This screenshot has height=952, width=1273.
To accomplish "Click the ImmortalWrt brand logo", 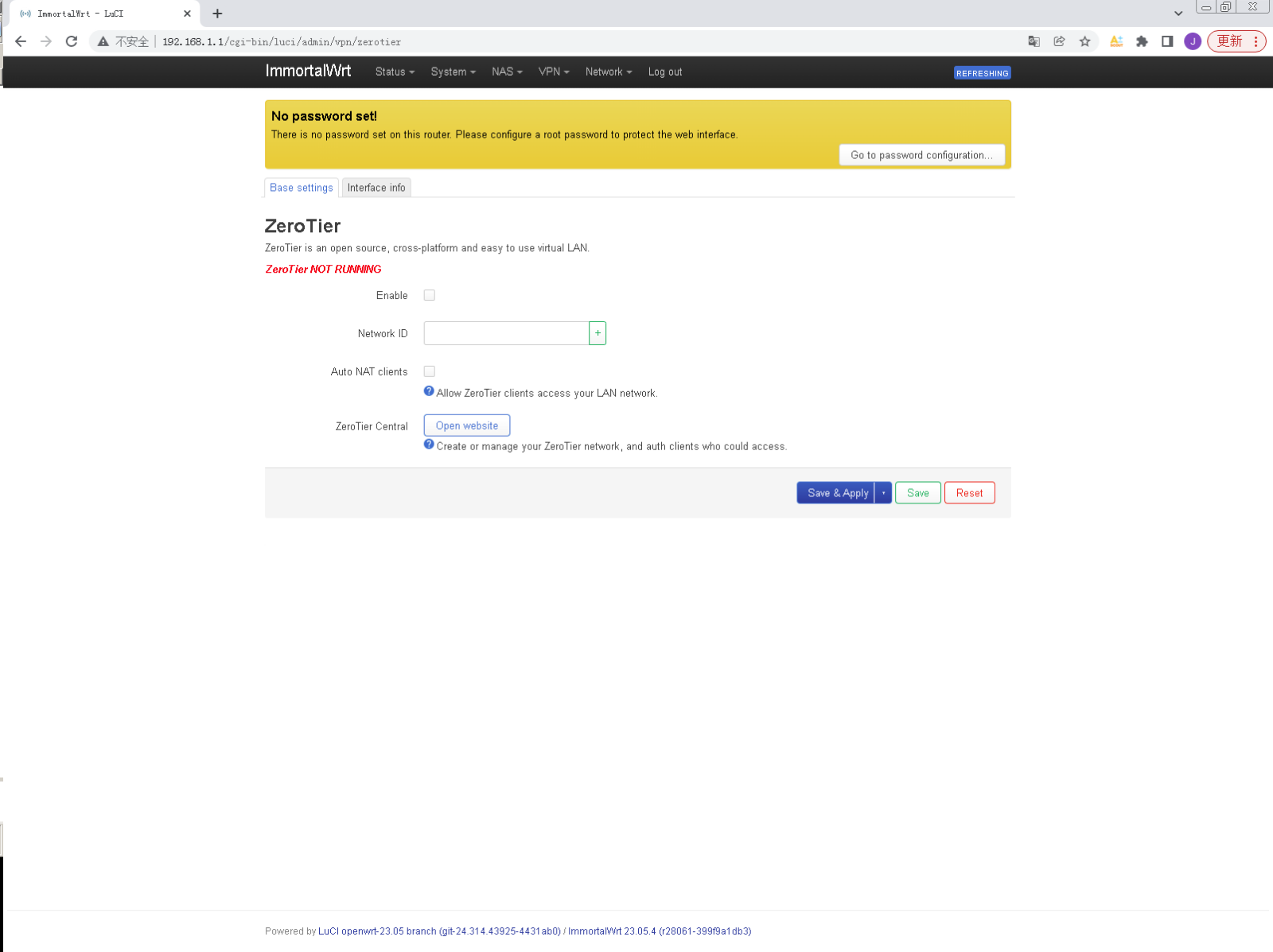I will (x=308, y=71).
